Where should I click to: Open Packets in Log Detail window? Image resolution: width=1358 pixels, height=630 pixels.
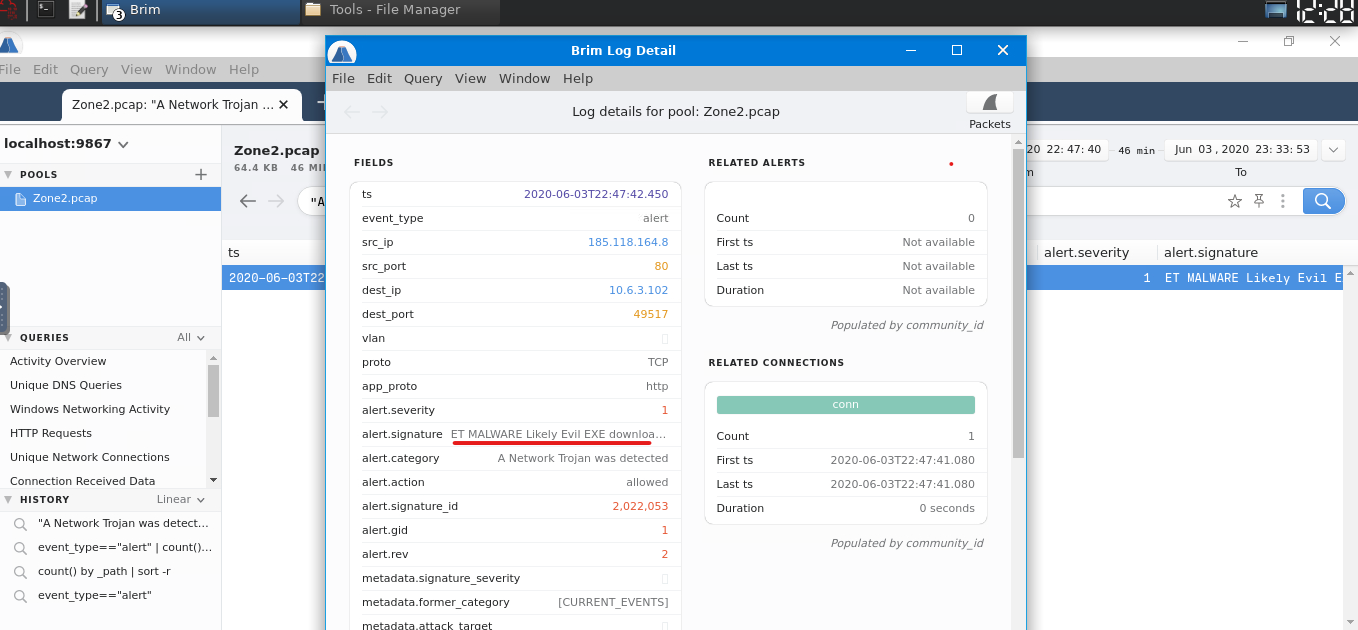pyautogui.click(x=990, y=111)
